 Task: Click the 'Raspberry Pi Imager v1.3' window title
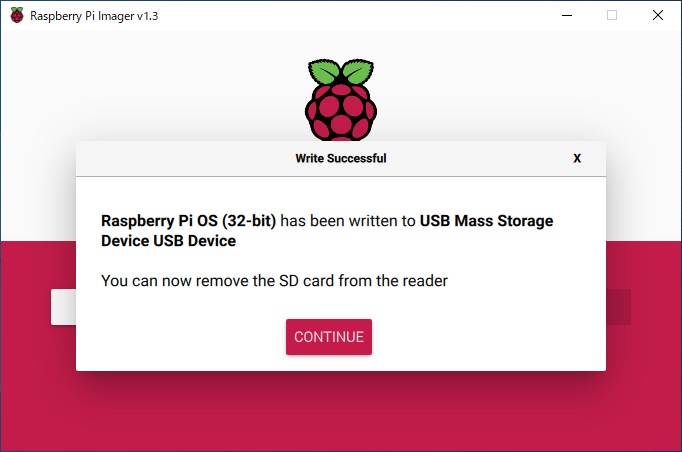click(94, 16)
